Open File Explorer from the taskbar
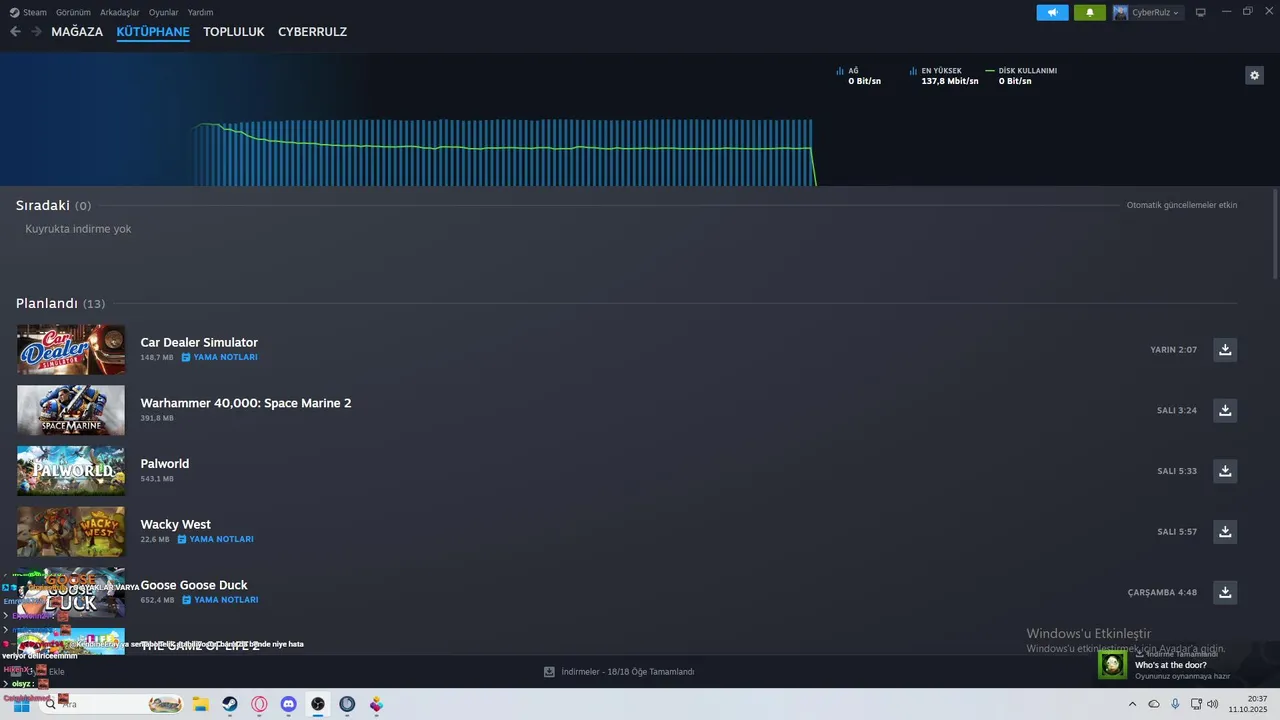The height and width of the screenshot is (720, 1280). (200, 704)
